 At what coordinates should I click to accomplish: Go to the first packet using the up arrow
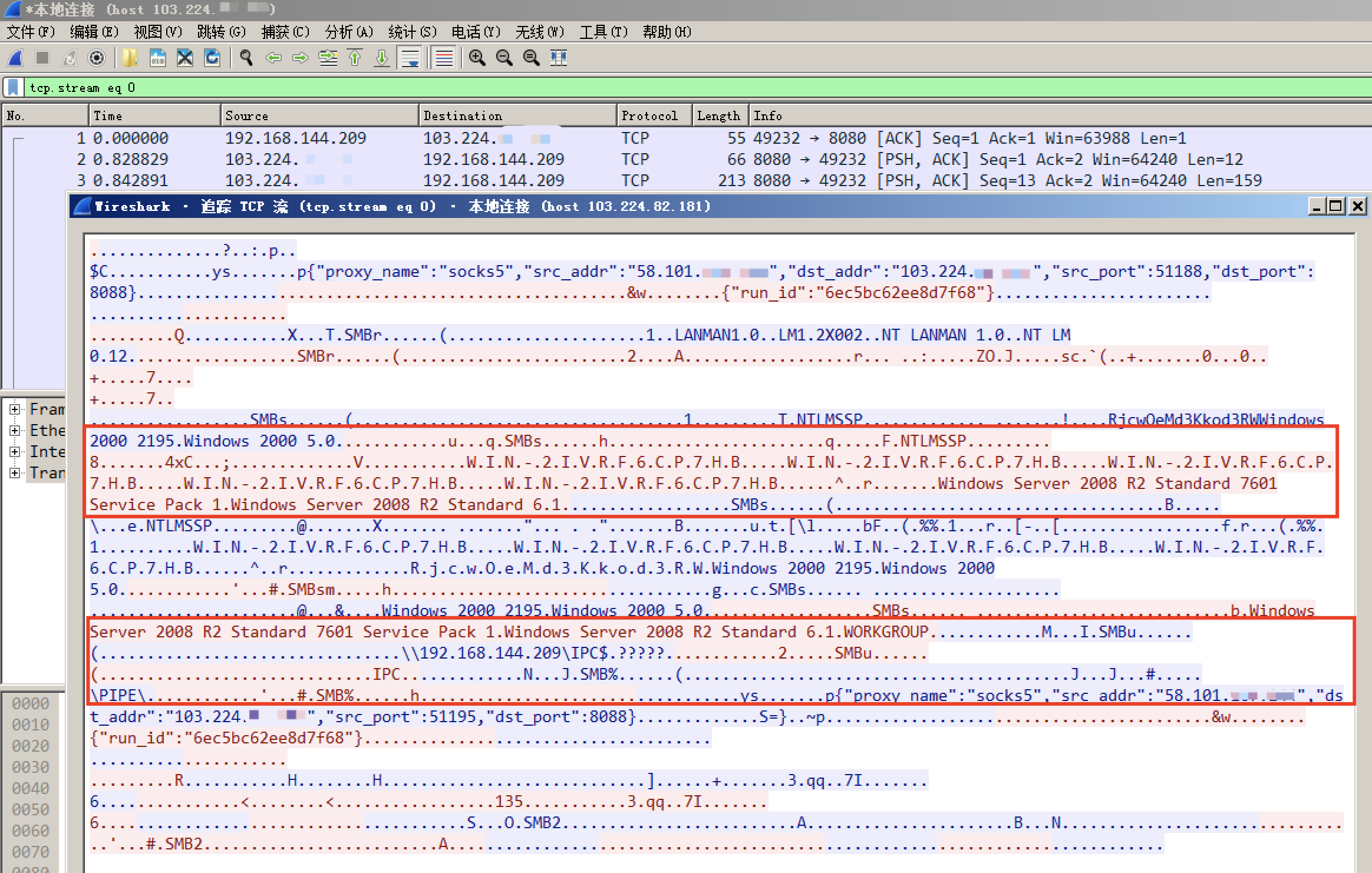[x=355, y=58]
